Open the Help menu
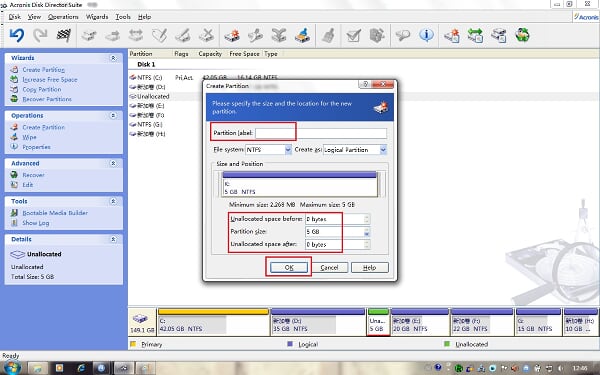The image size is (600, 375). coord(144,17)
